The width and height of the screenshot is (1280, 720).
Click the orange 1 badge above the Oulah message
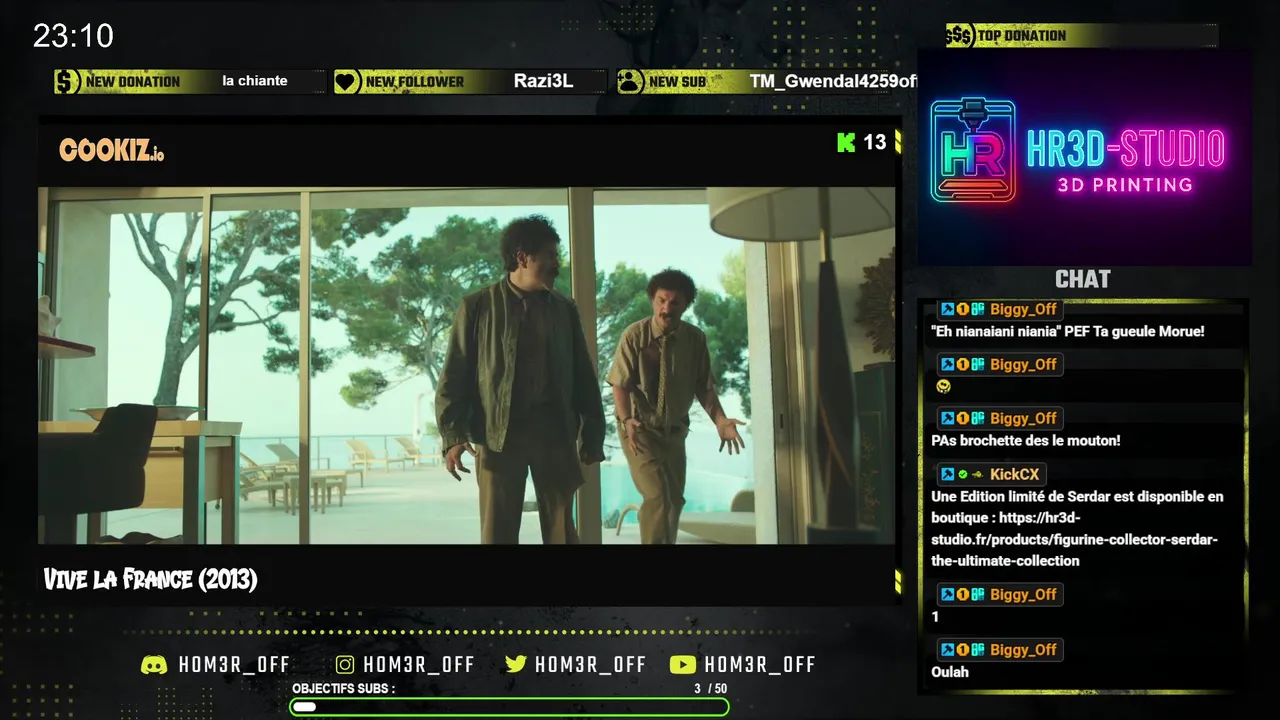pyautogui.click(x=962, y=650)
